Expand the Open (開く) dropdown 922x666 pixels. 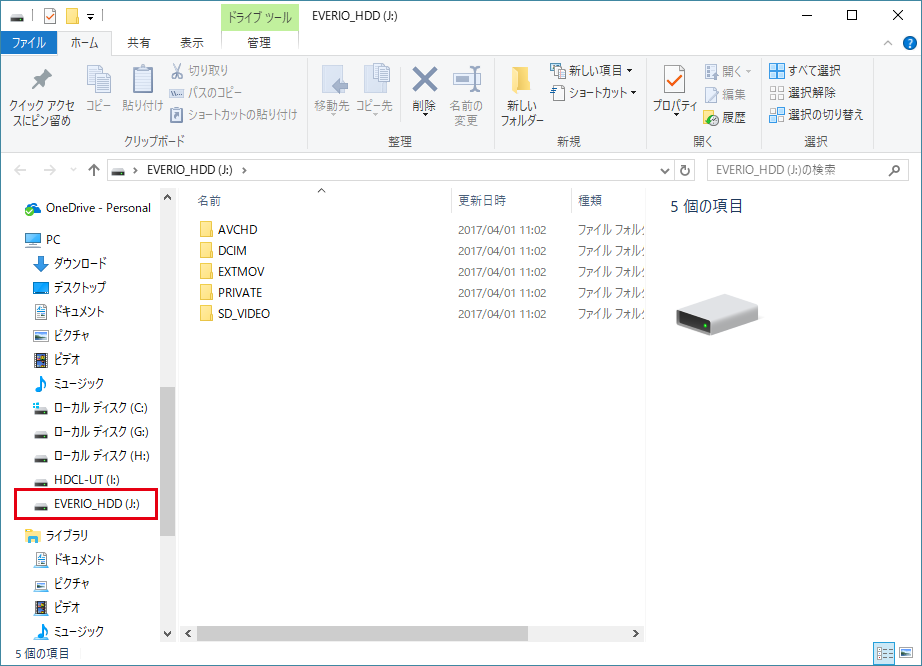point(748,71)
